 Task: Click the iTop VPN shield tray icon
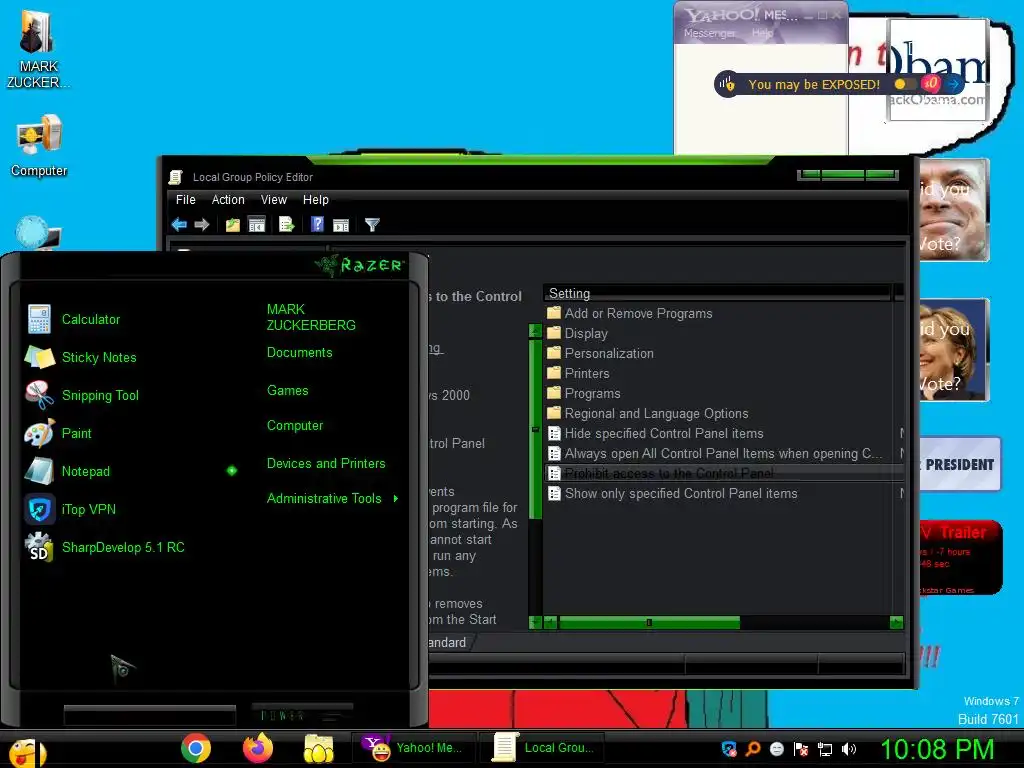click(x=729, y=749)
